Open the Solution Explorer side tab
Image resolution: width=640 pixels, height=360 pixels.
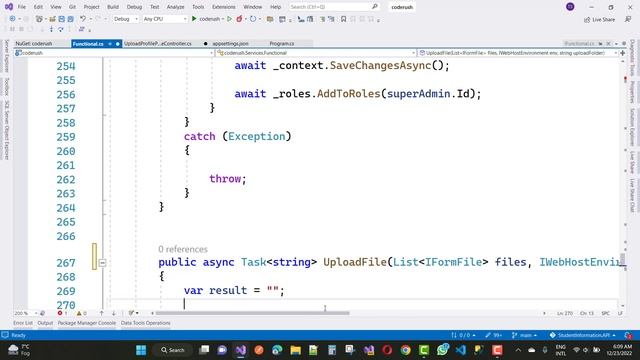pyautogui.click(x=632, y=127)
